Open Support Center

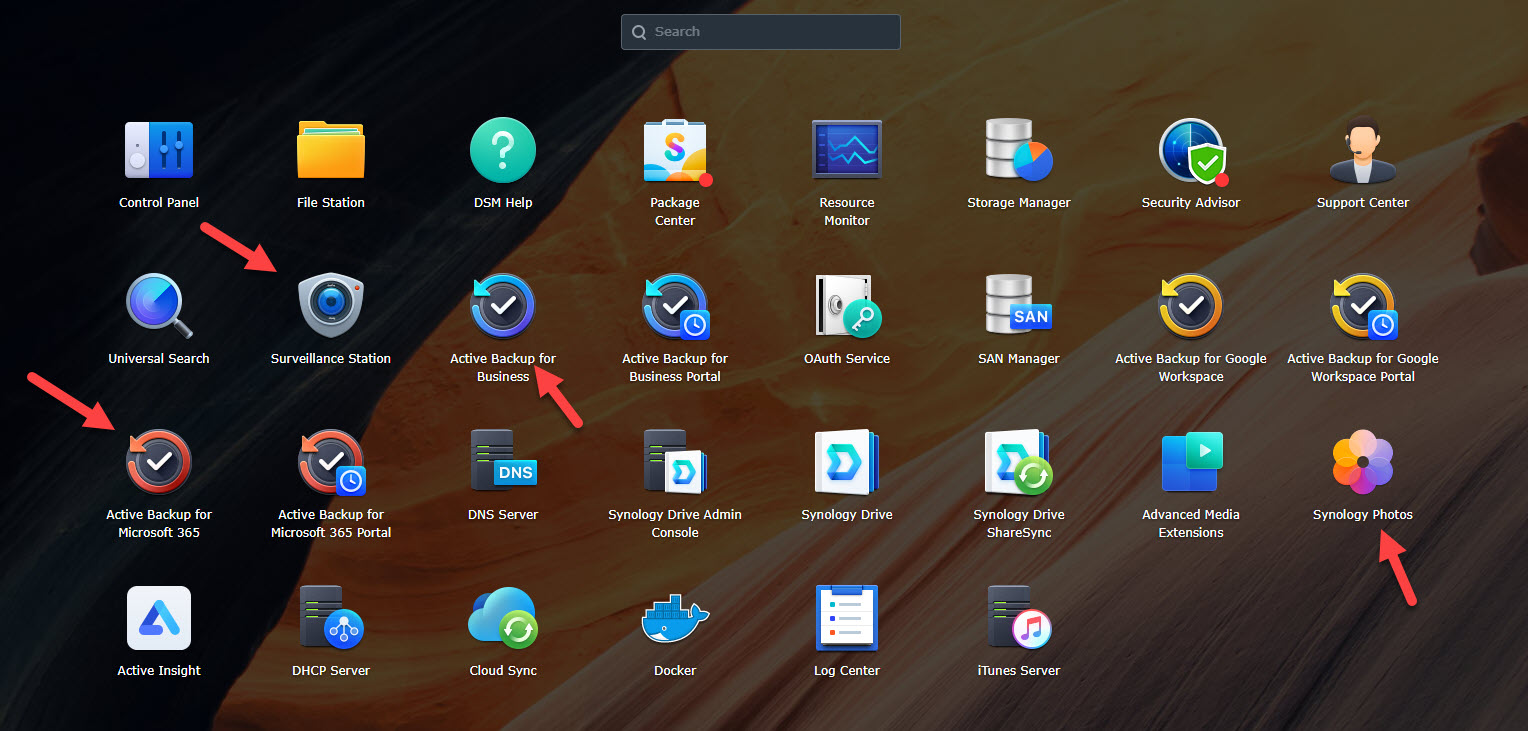[1363, 150]
